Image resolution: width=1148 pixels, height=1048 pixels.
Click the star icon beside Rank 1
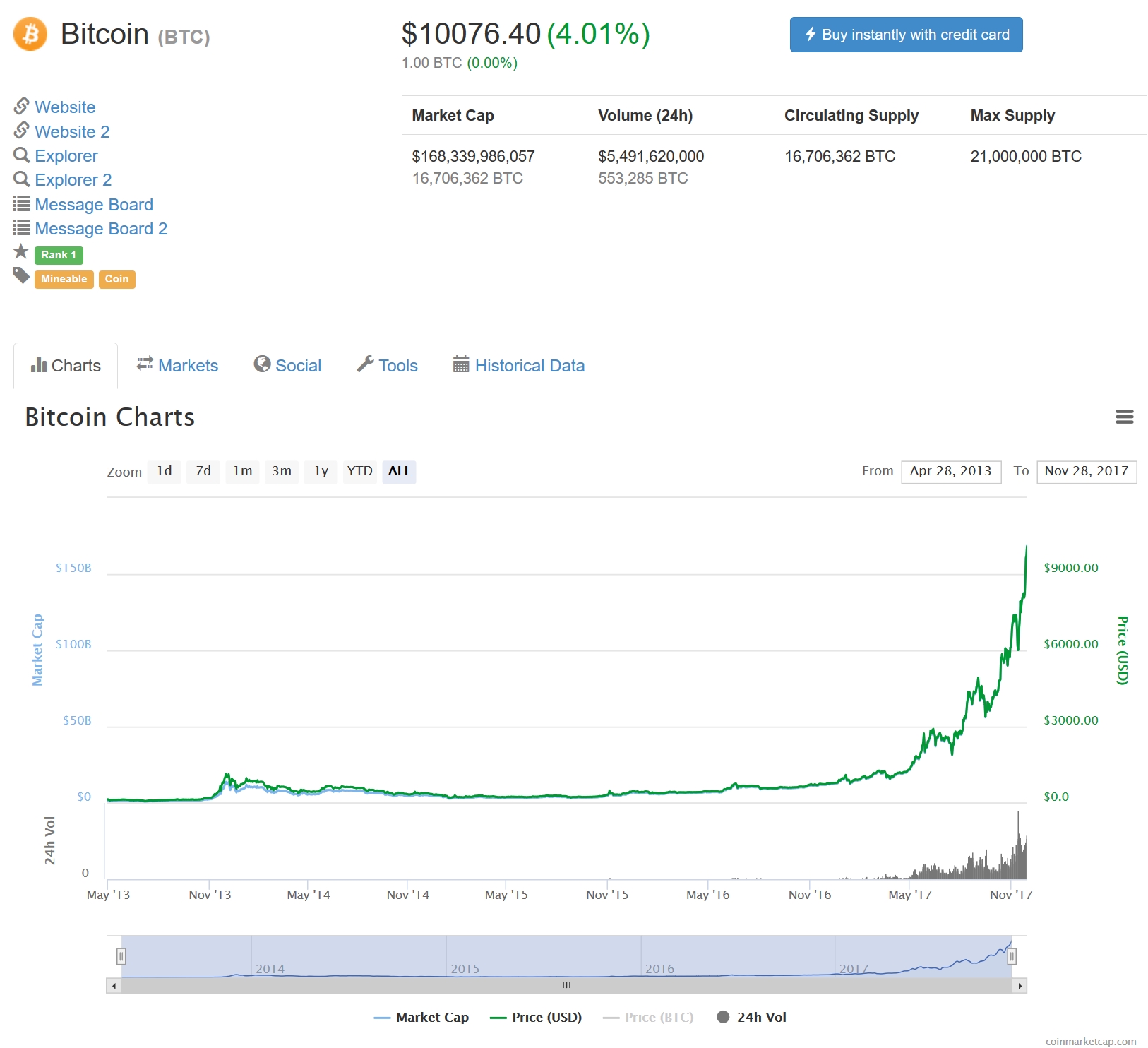(x=21, y=252)
